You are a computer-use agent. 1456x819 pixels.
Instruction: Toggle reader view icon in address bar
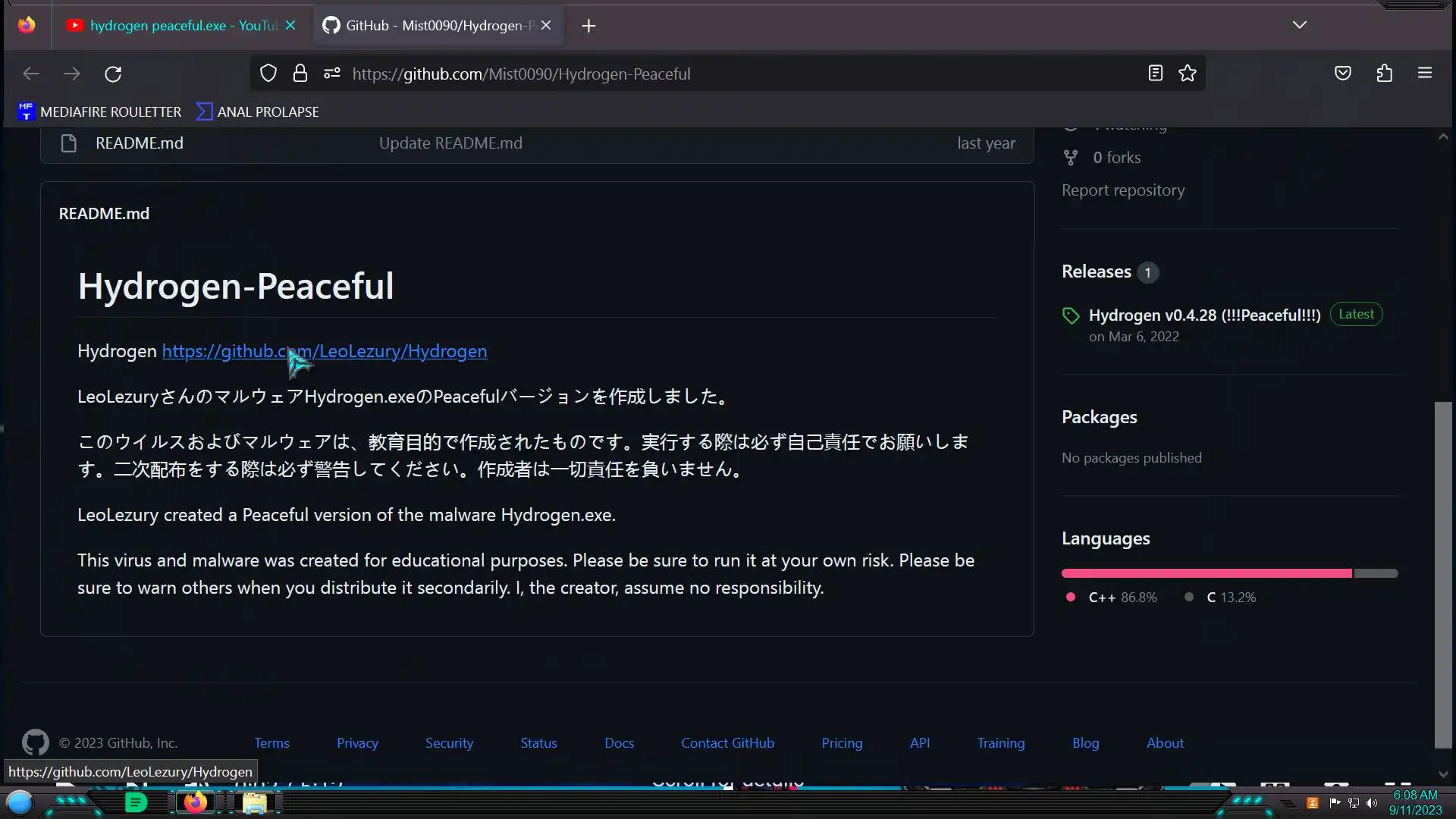point(1155,73)
